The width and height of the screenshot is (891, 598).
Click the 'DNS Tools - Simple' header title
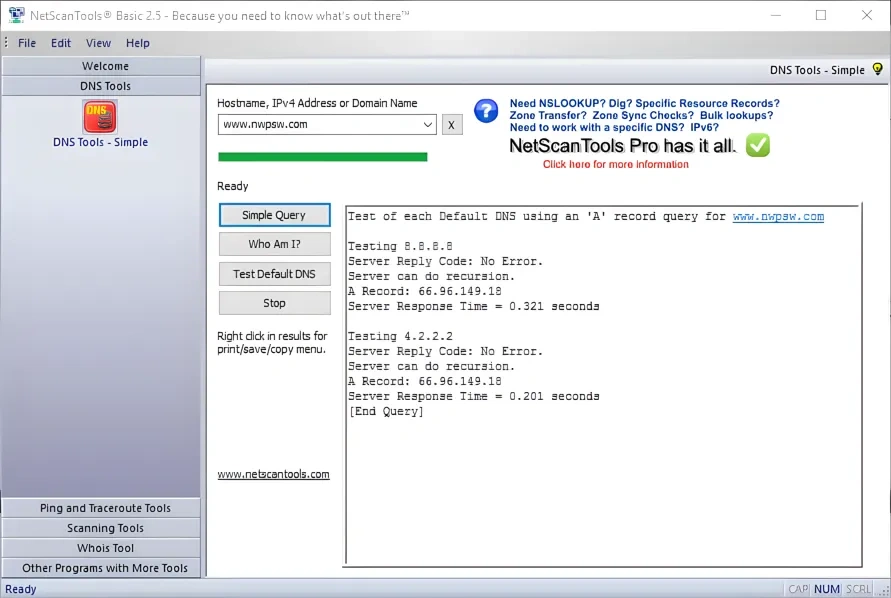pyautogui.click(x=817, y=70)
